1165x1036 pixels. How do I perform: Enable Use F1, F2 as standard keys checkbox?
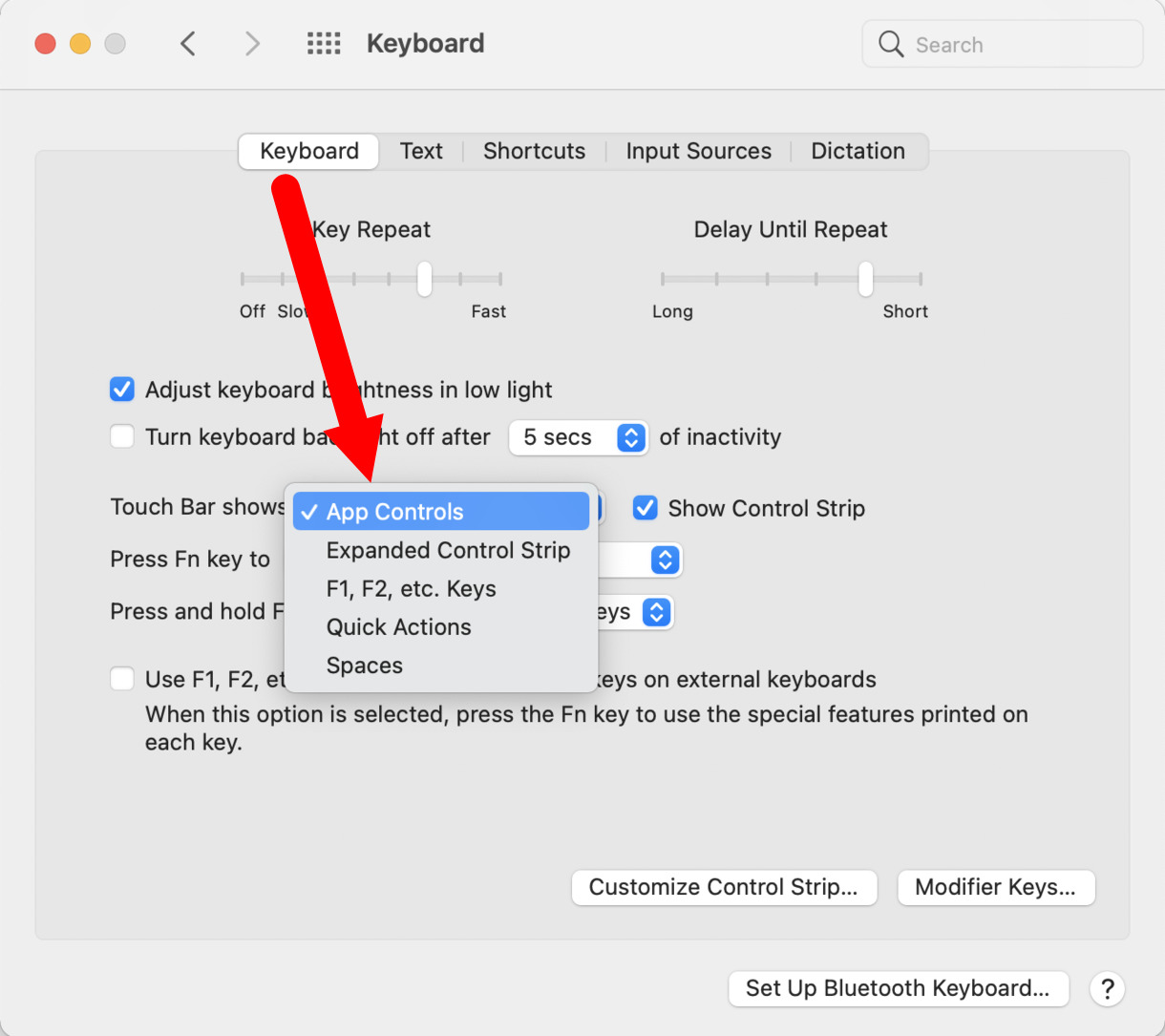click(x=122, y=680)
